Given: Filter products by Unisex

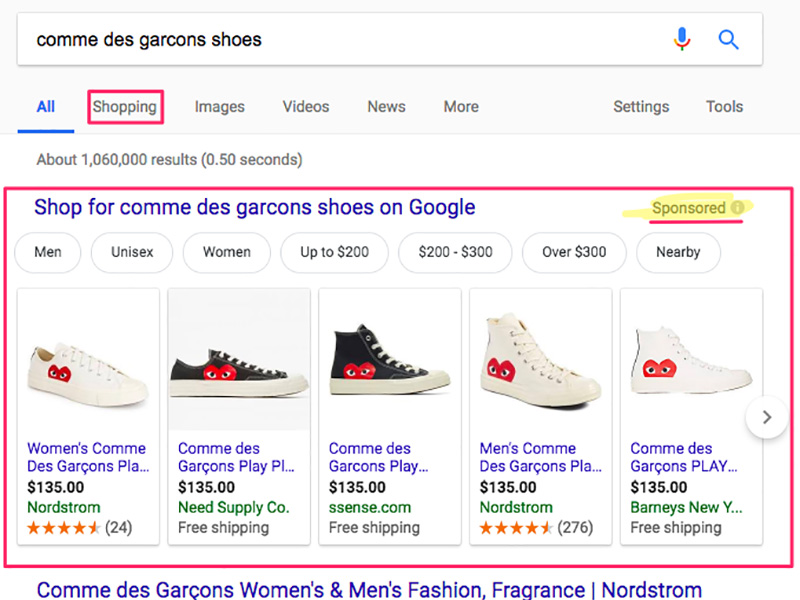Looking at the screenshot, I should pos(132,252).
